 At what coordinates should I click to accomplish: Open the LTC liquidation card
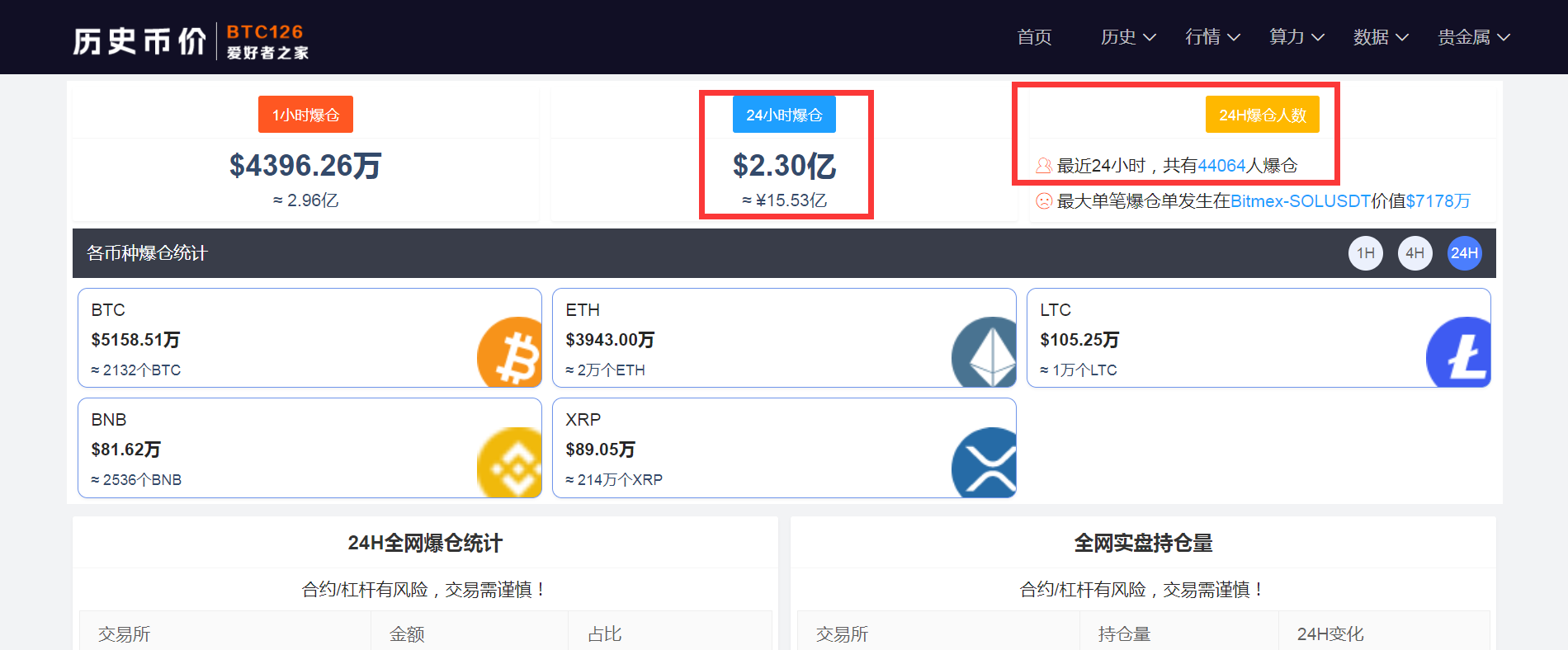[1259, 337]
